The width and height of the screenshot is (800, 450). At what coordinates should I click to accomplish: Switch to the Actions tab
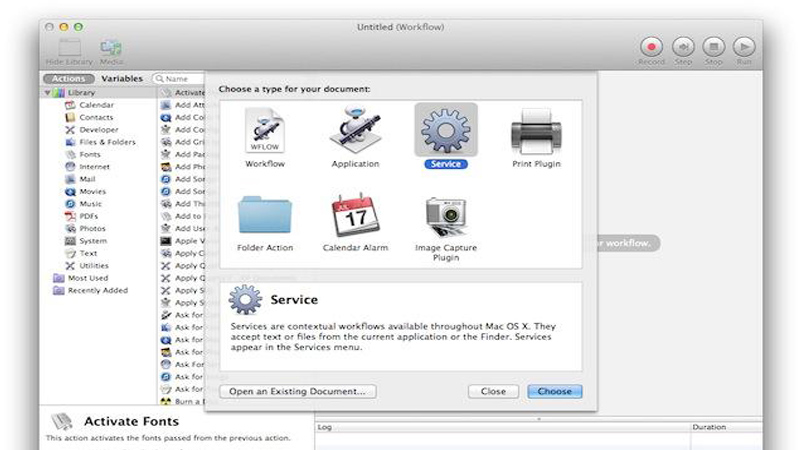(x=69, y=78)
